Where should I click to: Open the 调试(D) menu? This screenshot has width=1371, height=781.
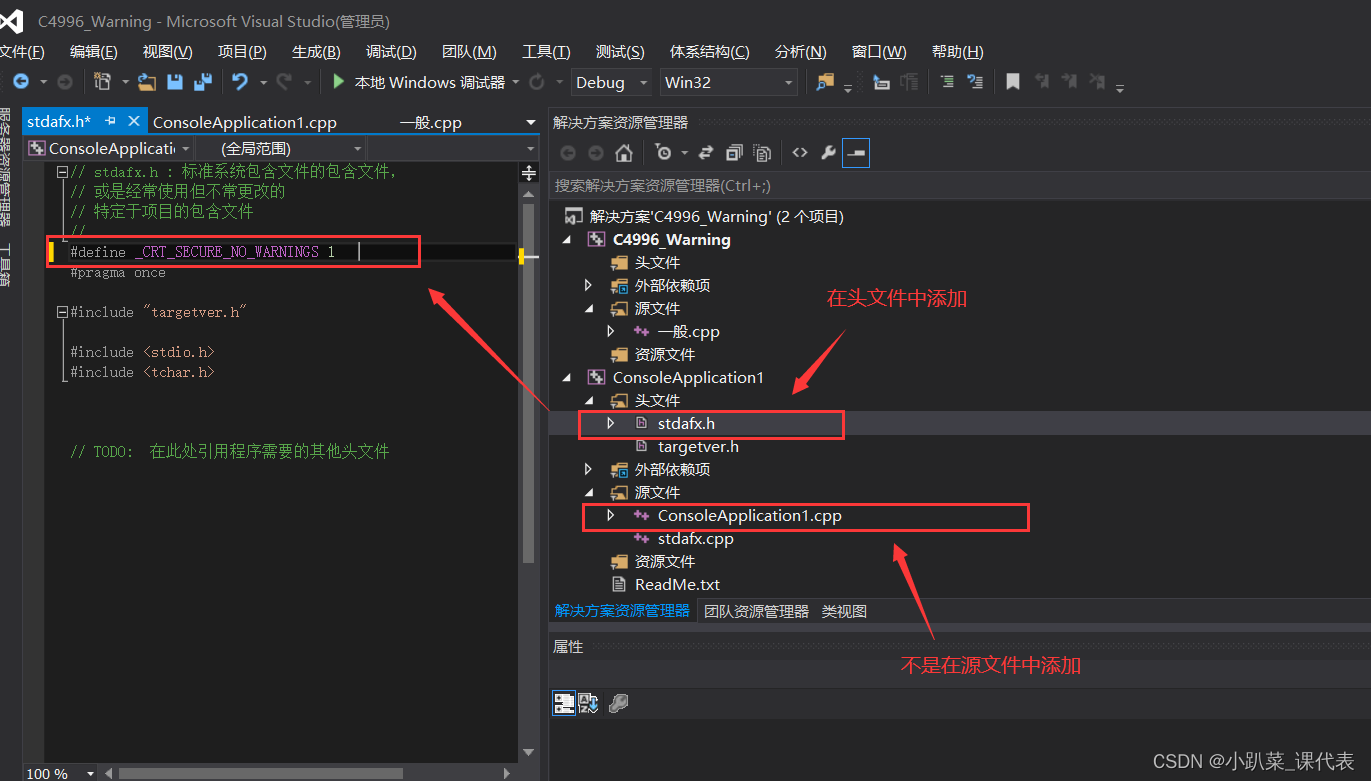point(390,51)
